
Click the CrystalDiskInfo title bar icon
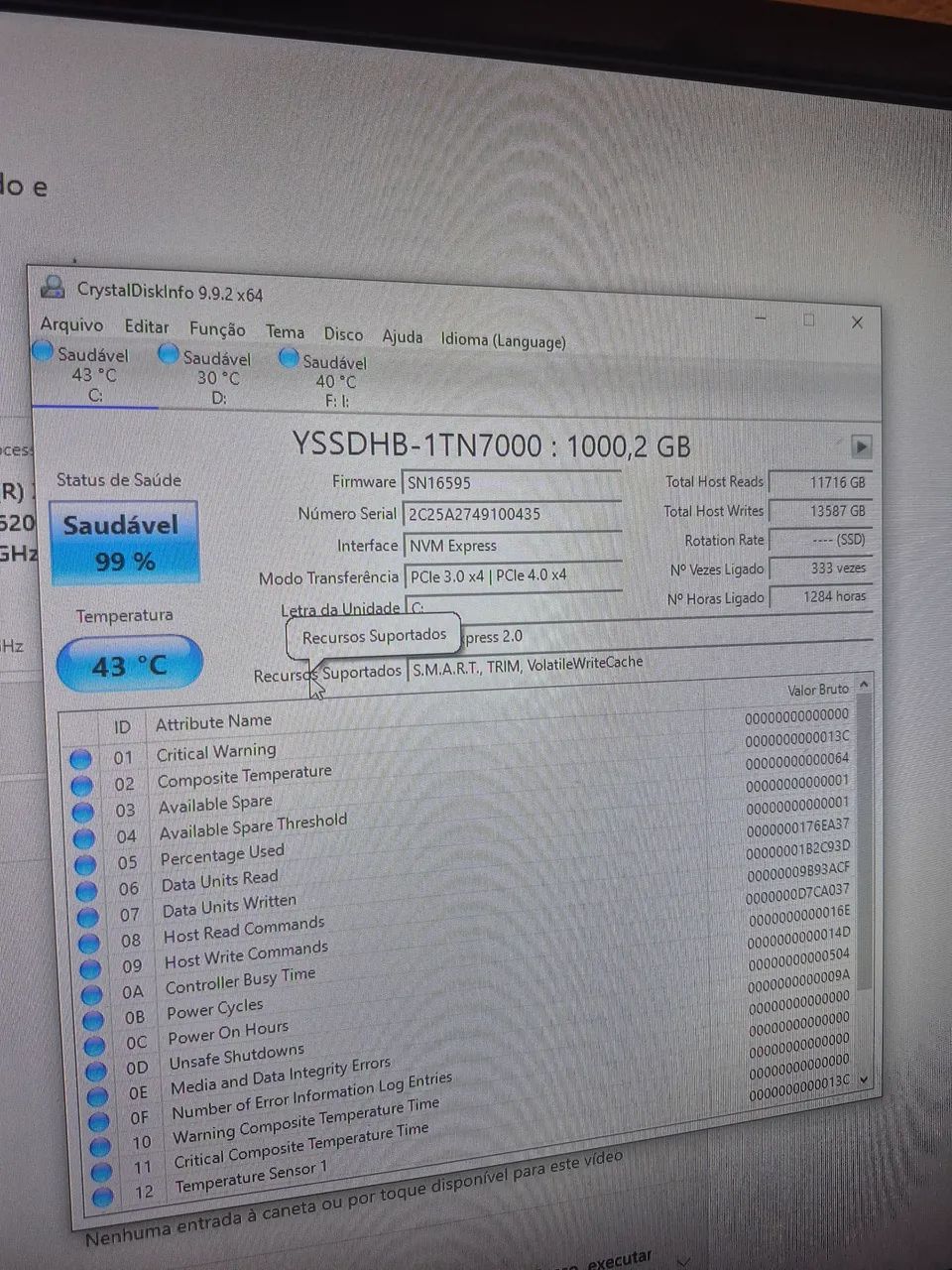point(52,287)
